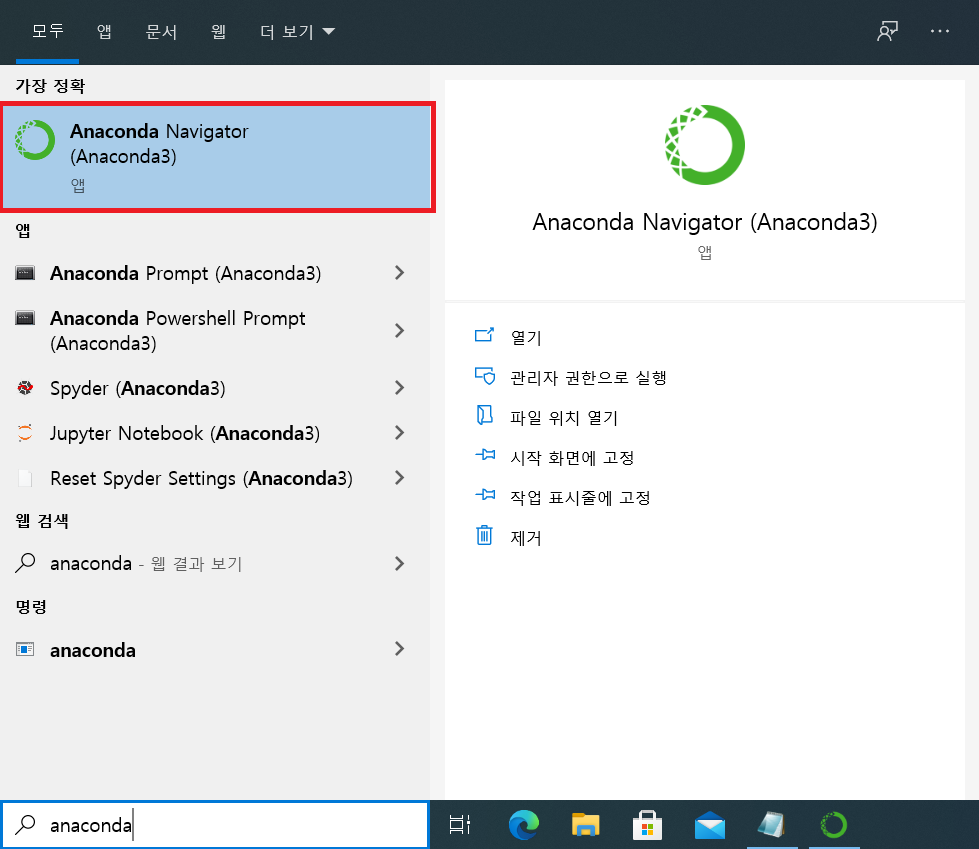
Task: Open Microsoft Store from taskbar
Action: (647, 825)
